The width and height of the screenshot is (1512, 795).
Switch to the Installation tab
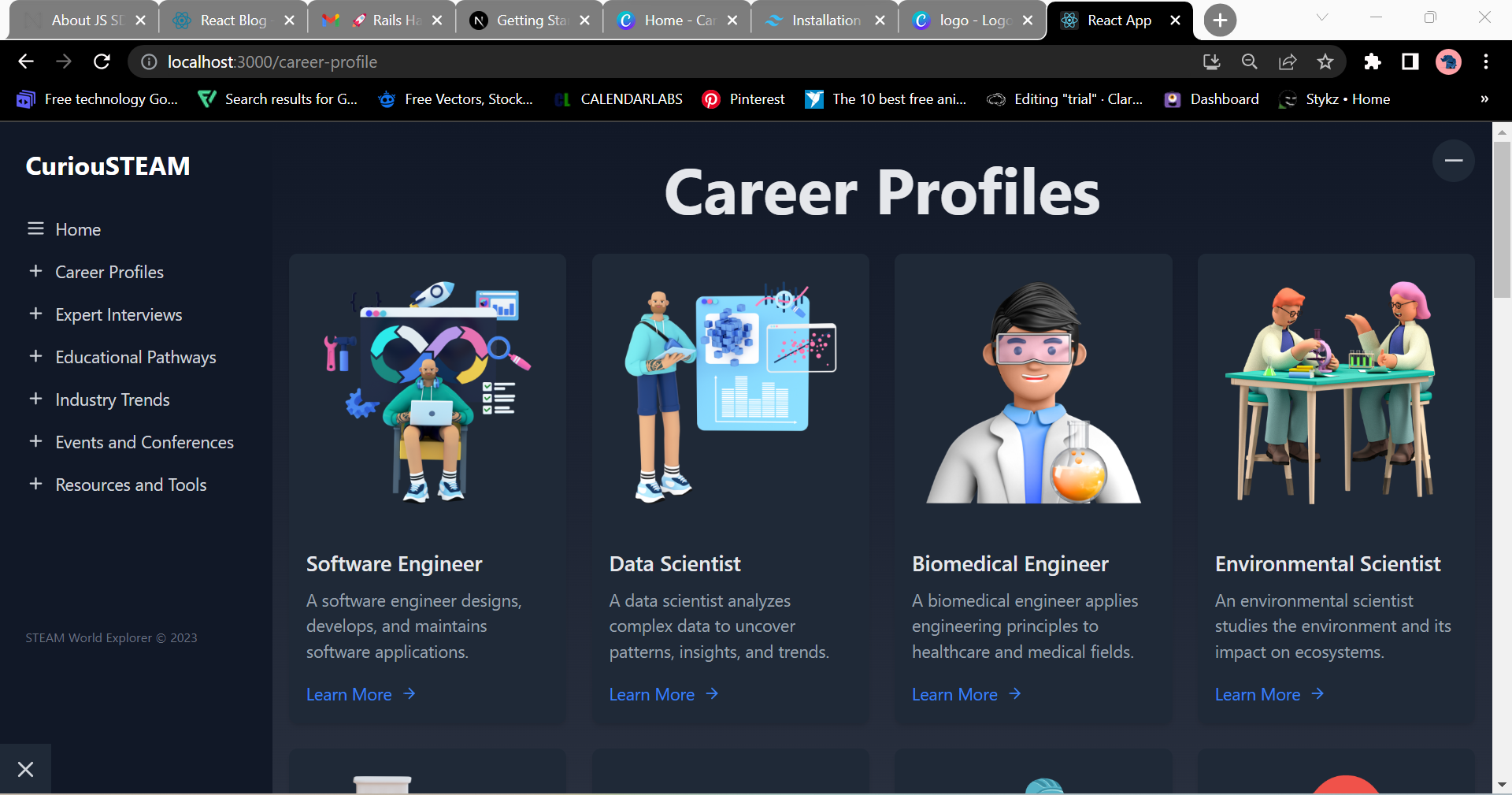tap(826, 20)
